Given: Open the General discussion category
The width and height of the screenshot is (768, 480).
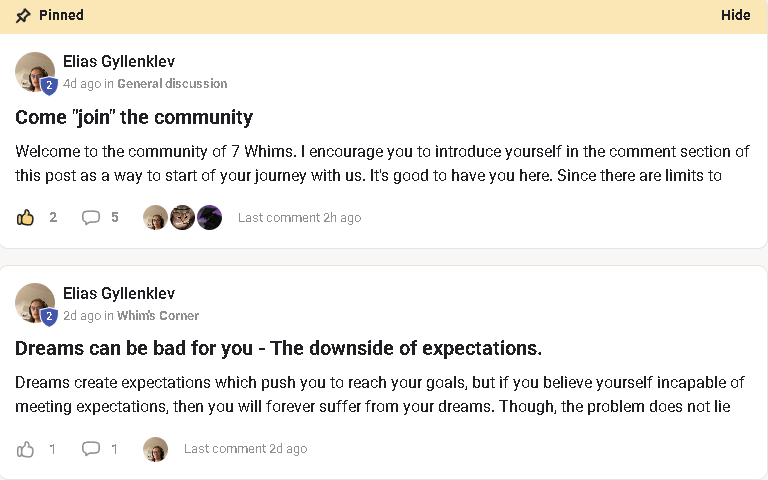Looking at the screenshot, I should pos(172,84).
